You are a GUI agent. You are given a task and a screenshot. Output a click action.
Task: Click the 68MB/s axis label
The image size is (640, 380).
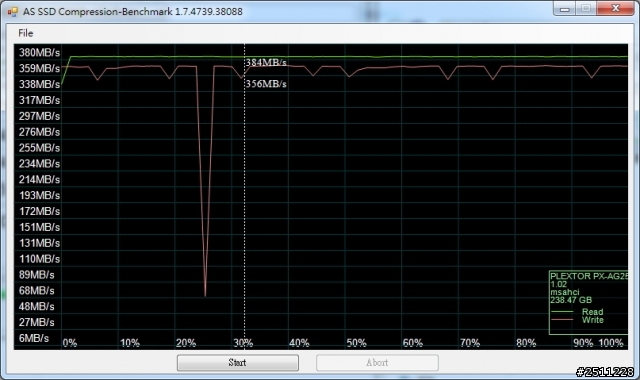[36, 291]
